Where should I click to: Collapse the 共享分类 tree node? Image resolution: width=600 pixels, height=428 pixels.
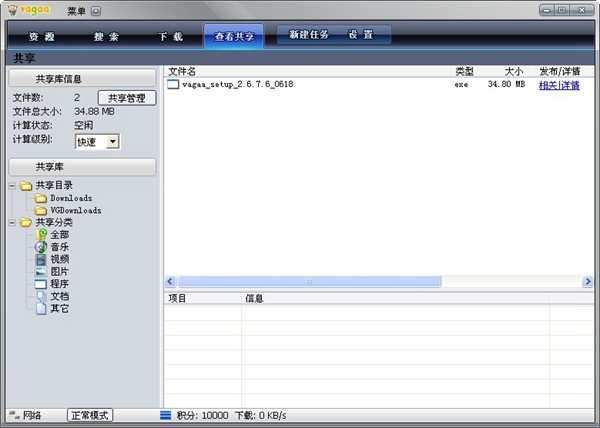coord(12,222)
